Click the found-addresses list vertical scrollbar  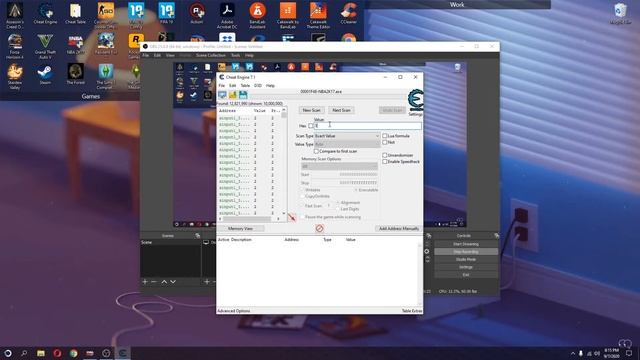point(284,162)
